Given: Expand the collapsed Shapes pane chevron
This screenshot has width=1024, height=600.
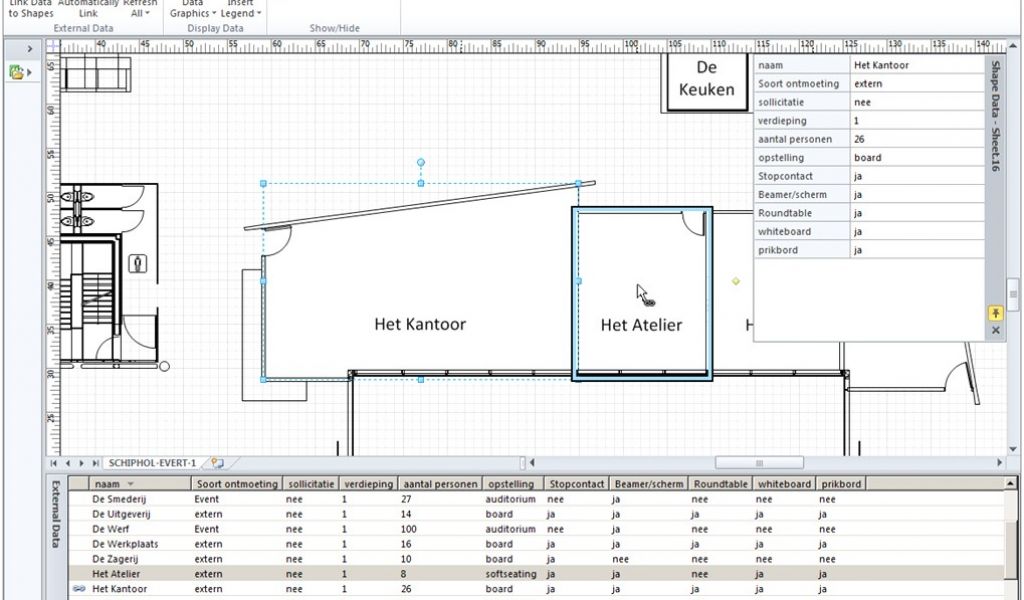Looking at the screenshot, I should (x=30, y=48).
